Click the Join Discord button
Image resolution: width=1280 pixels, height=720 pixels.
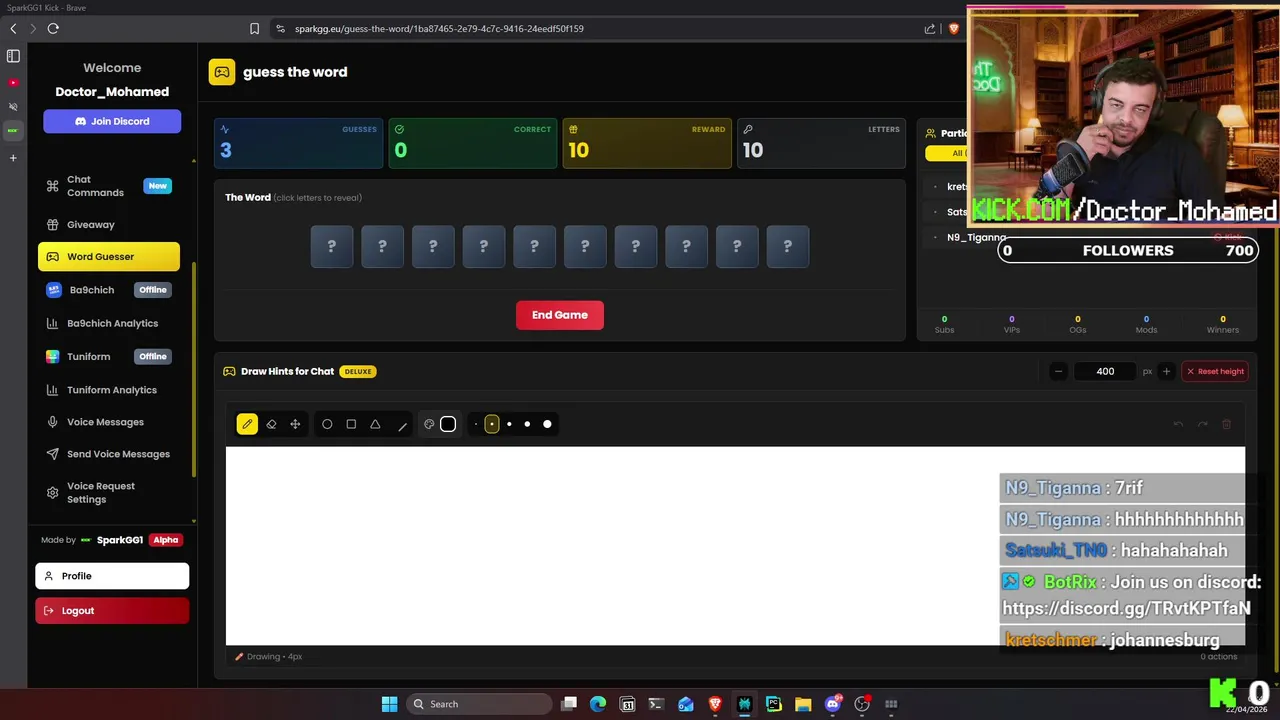[112, 121]
